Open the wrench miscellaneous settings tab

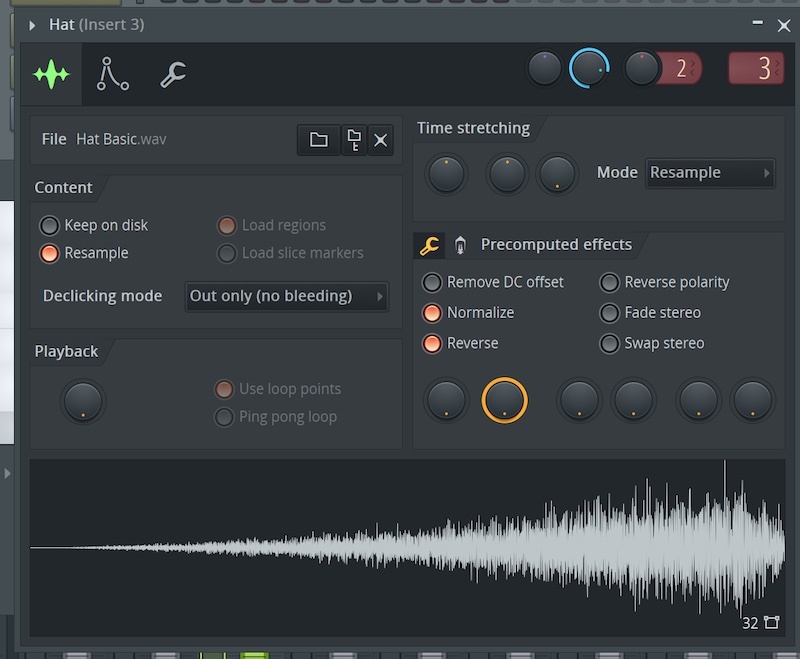coord(173,75)
